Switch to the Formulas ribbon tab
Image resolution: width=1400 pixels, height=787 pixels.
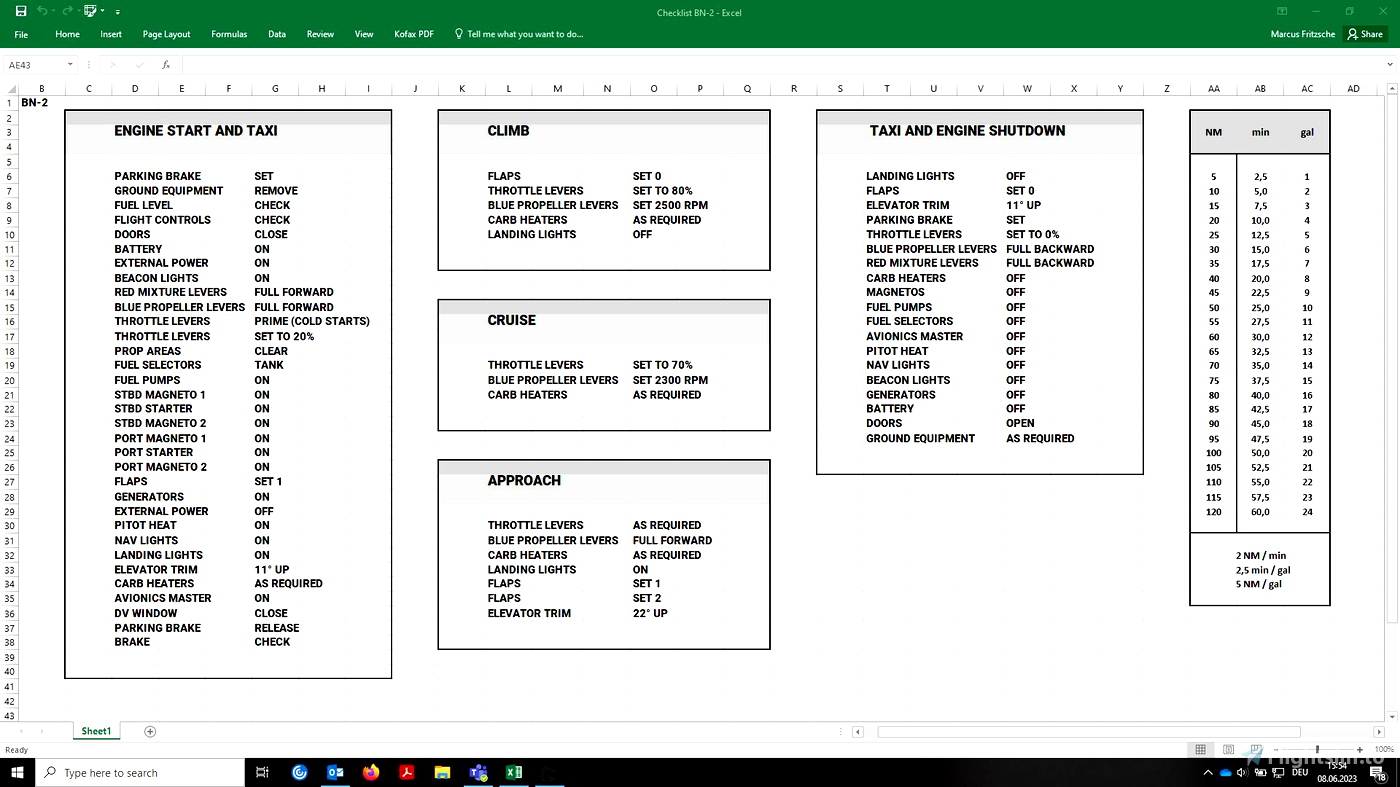[229, 33]
